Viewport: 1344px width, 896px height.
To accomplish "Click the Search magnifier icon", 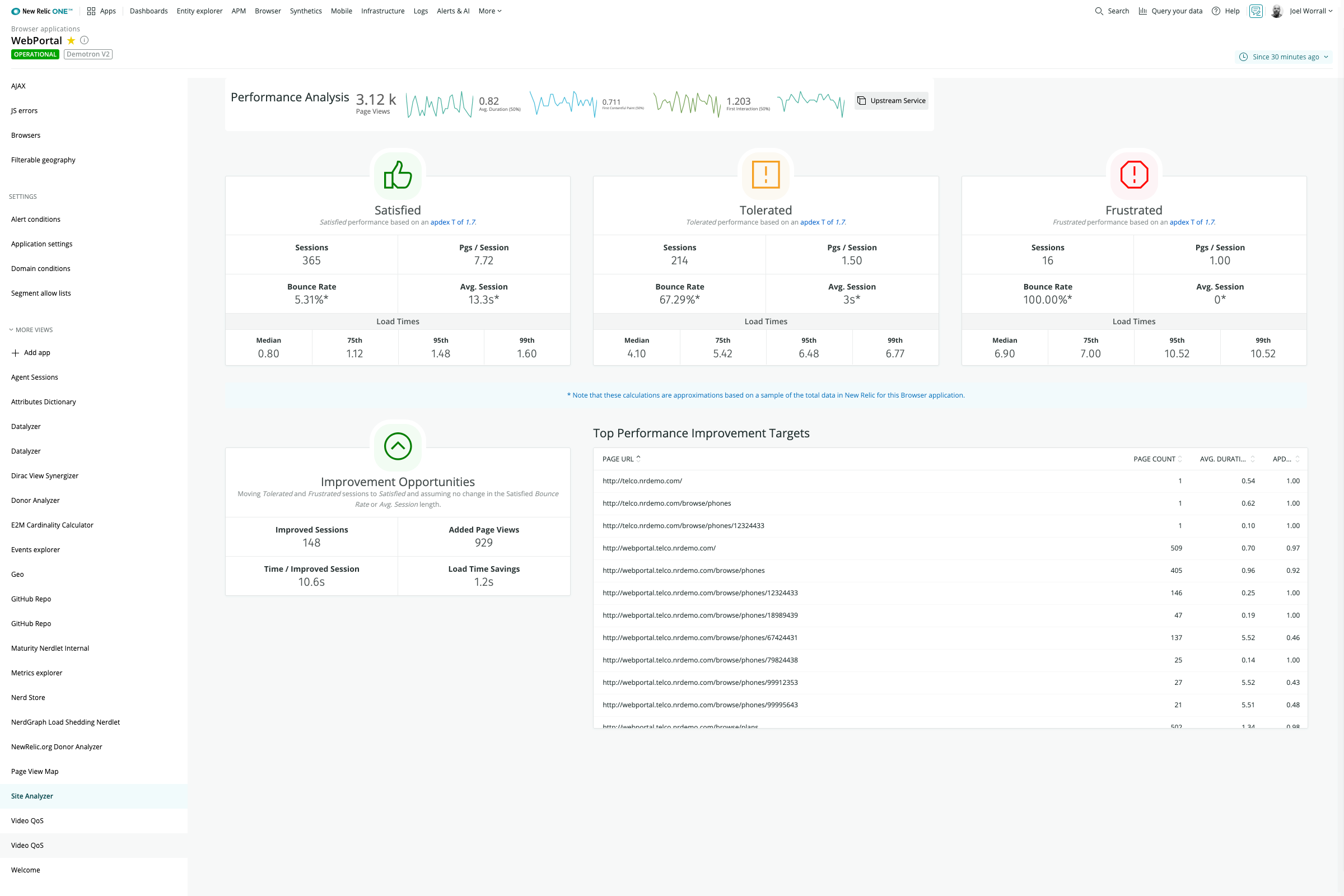I will [x=1098, y=11].
